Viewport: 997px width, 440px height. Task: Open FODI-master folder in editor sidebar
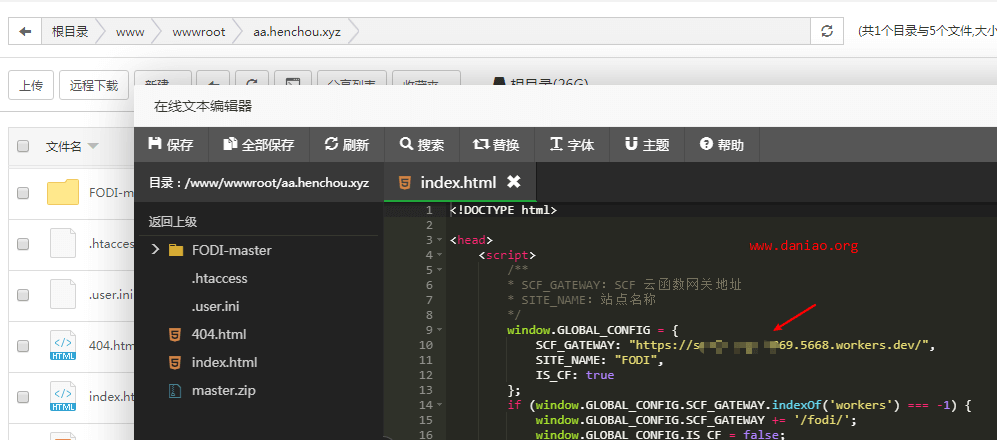click(231, 250)
